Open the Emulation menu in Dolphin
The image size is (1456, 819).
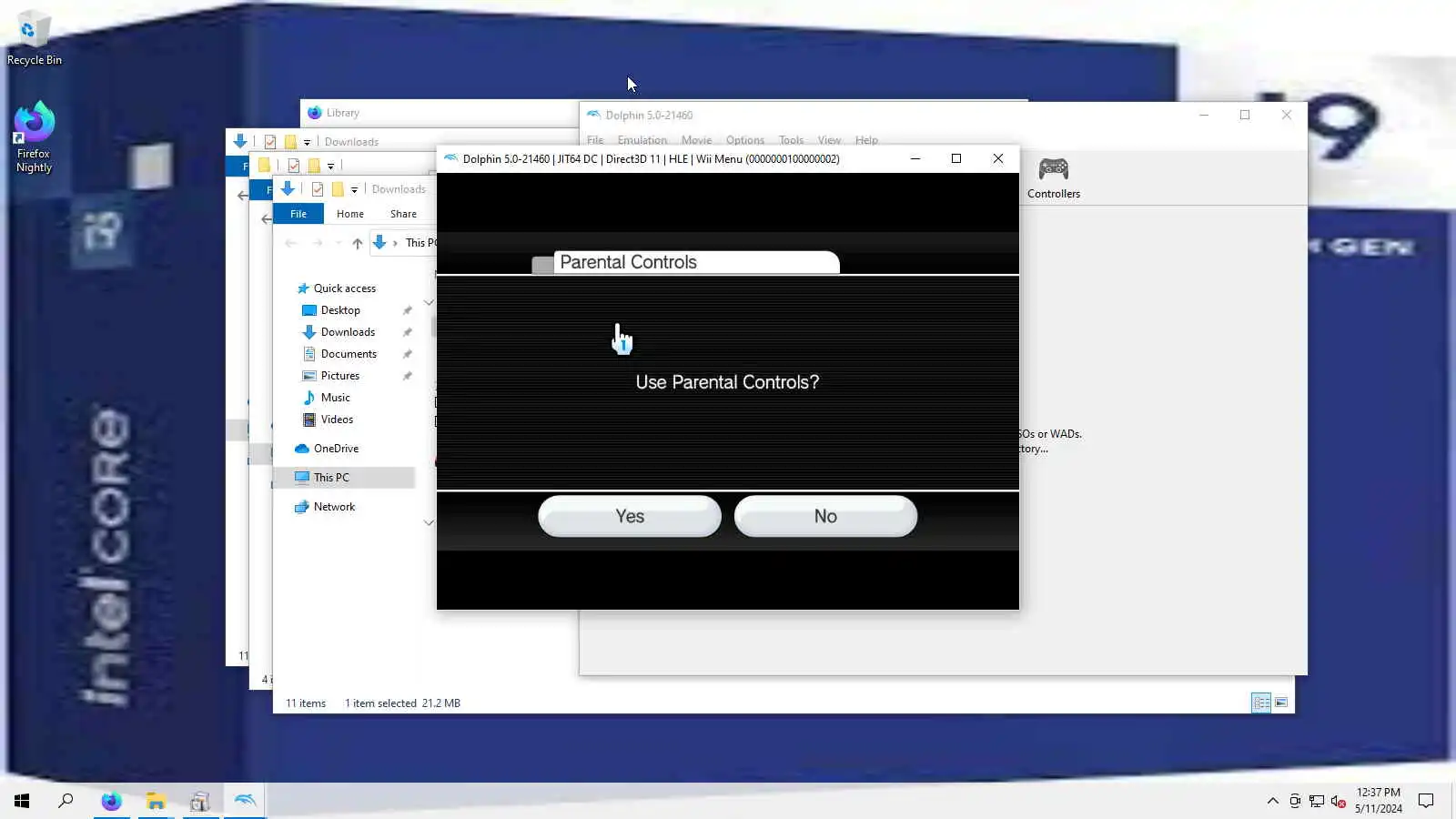[x=642, y=140]
